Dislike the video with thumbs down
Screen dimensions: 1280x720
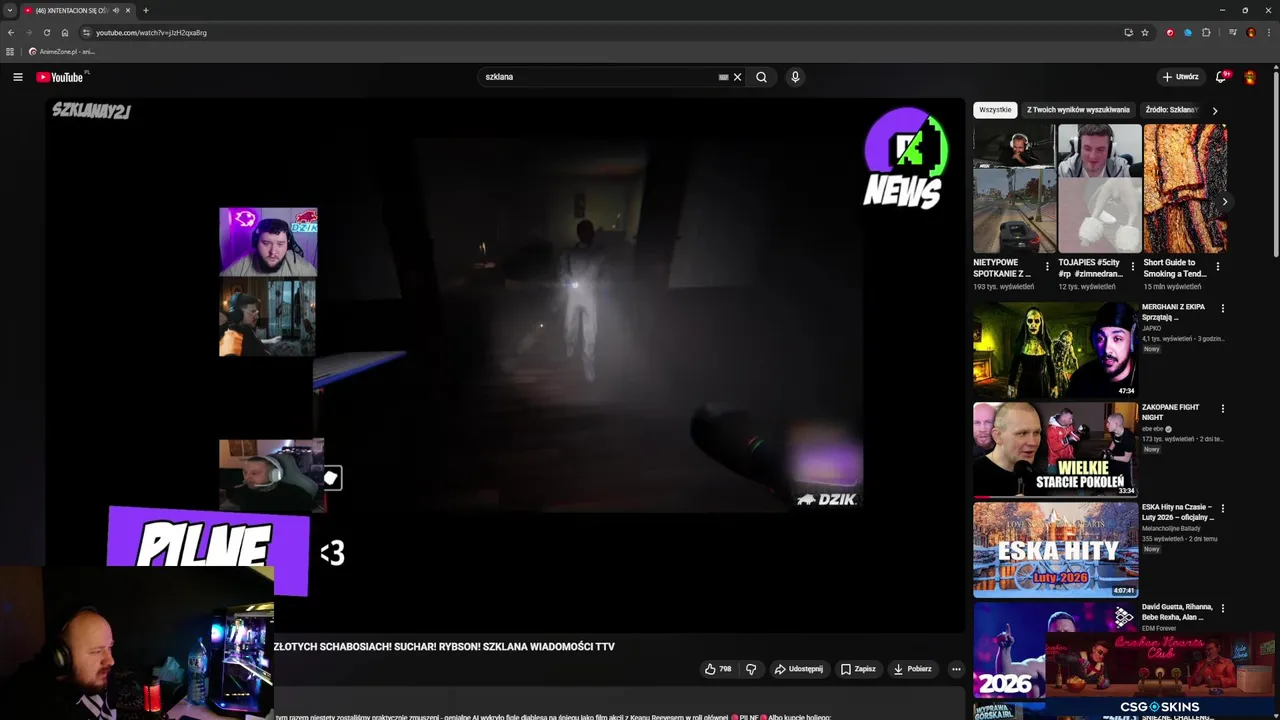click(x=751, y=669)
